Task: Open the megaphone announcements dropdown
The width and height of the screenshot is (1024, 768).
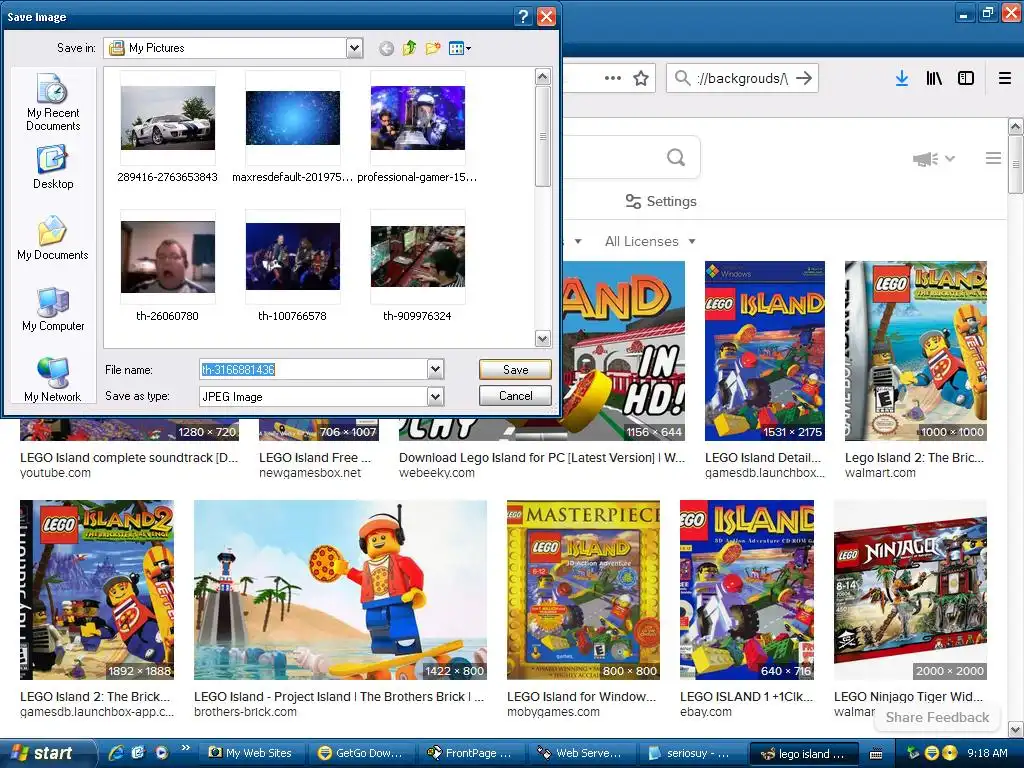Action: coord(934,159)
